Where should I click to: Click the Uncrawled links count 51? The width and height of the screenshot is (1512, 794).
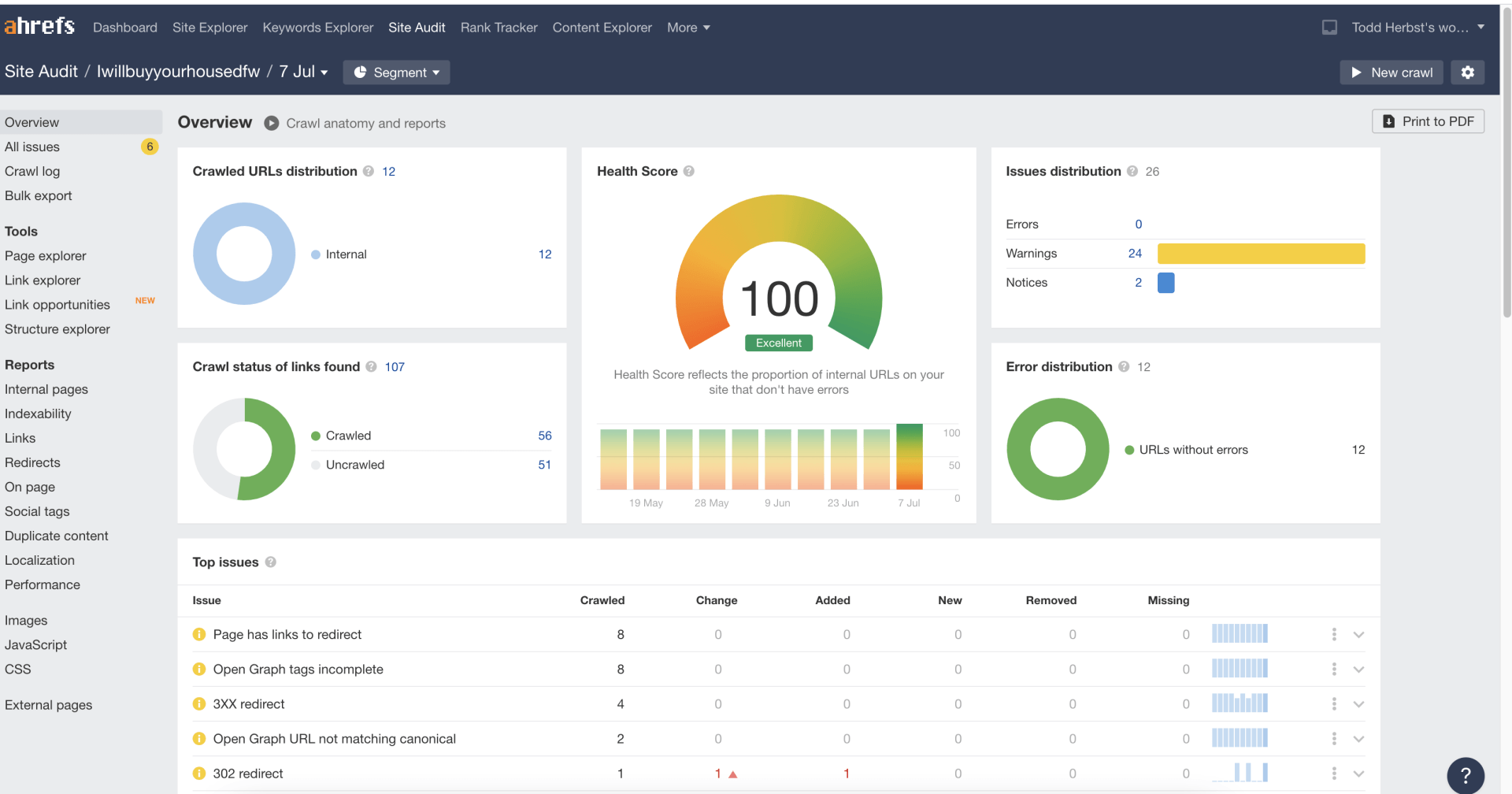[x=545, y=465]
